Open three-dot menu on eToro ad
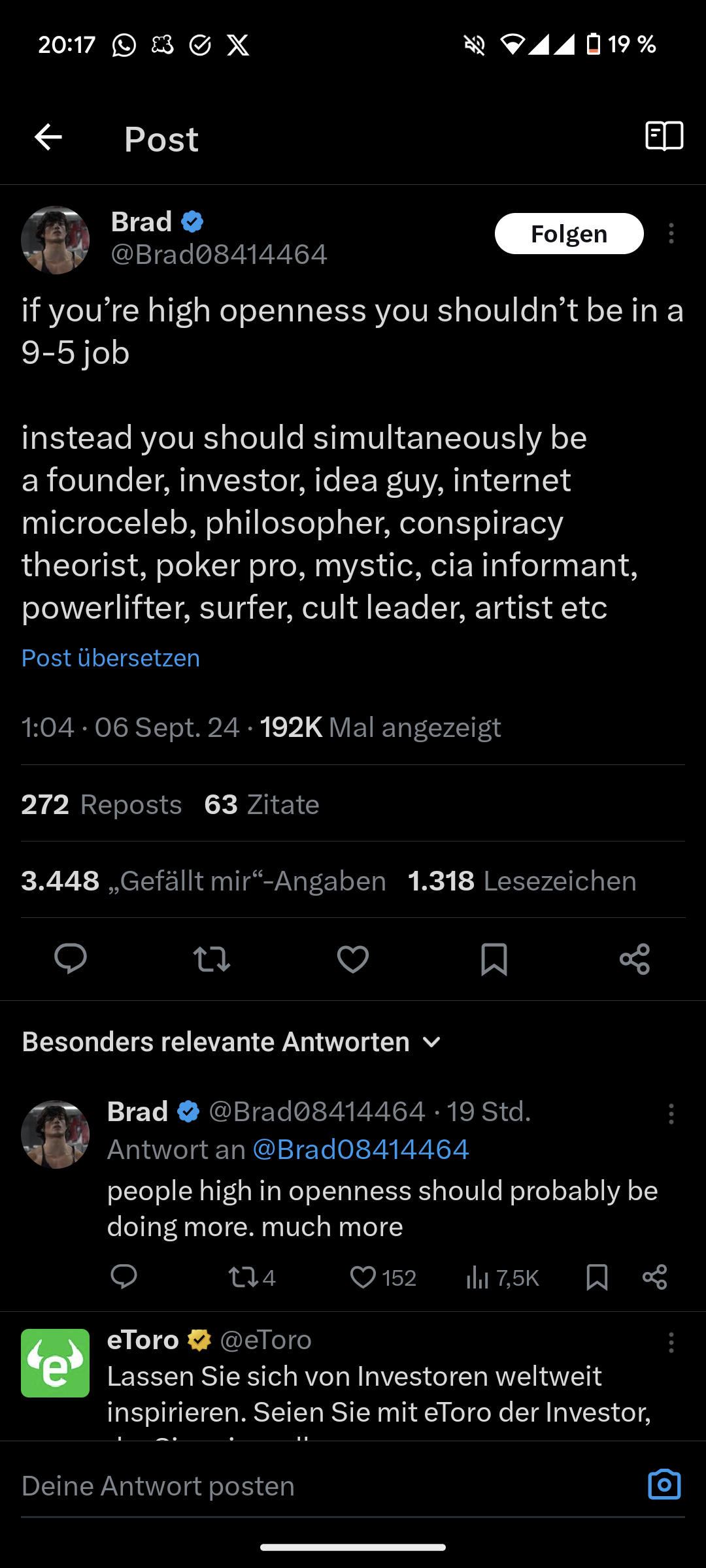Image resolution: width=706 pixels, height=1568 pixels. pyautogui.click(x=671, y=1343)
